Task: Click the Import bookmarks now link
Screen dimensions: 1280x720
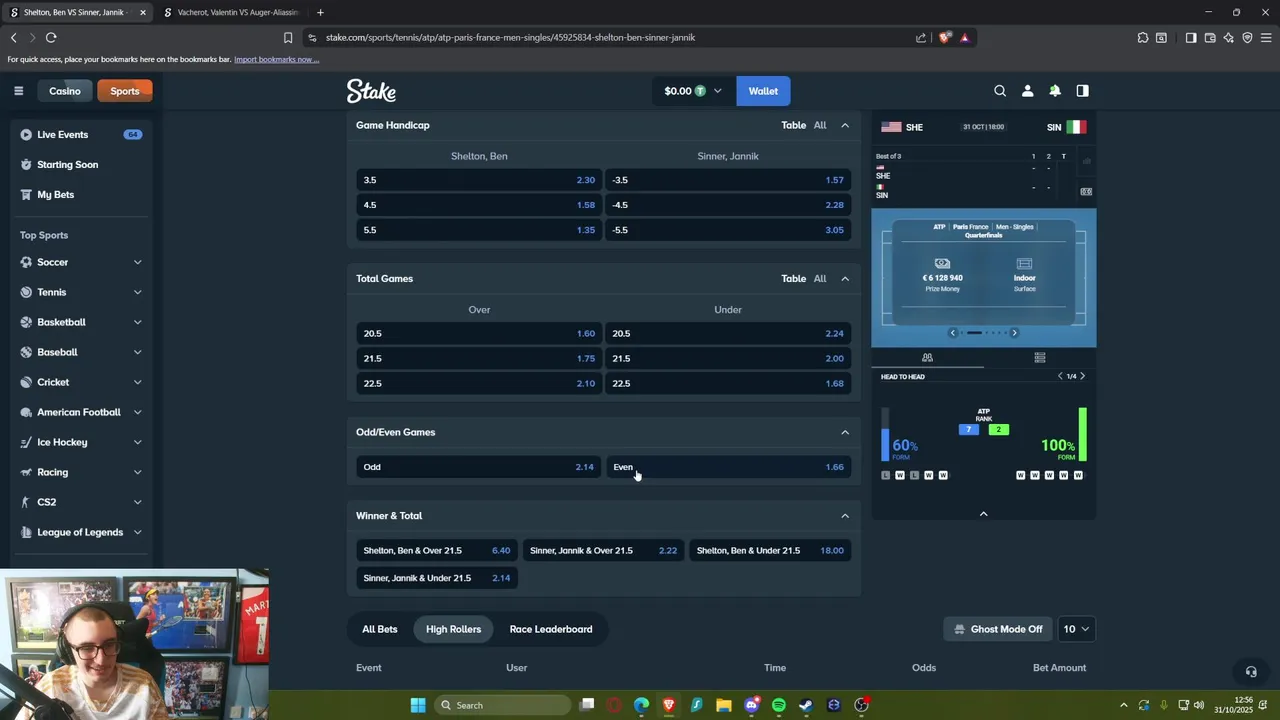Action: tap(276, 60)
